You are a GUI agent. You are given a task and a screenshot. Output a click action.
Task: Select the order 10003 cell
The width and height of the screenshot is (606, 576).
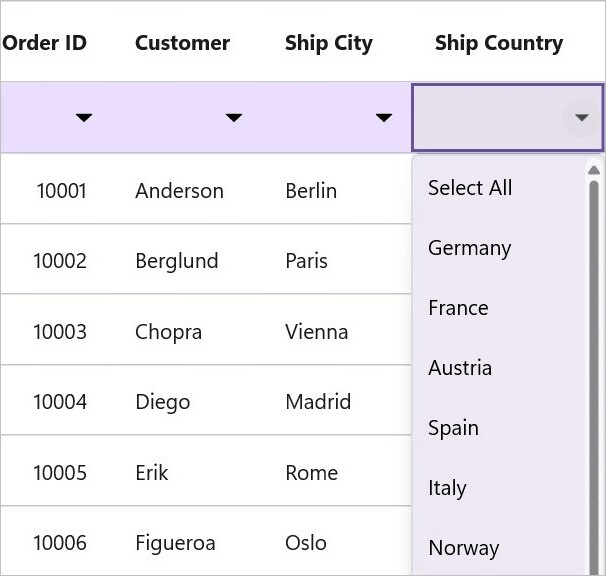60,332
